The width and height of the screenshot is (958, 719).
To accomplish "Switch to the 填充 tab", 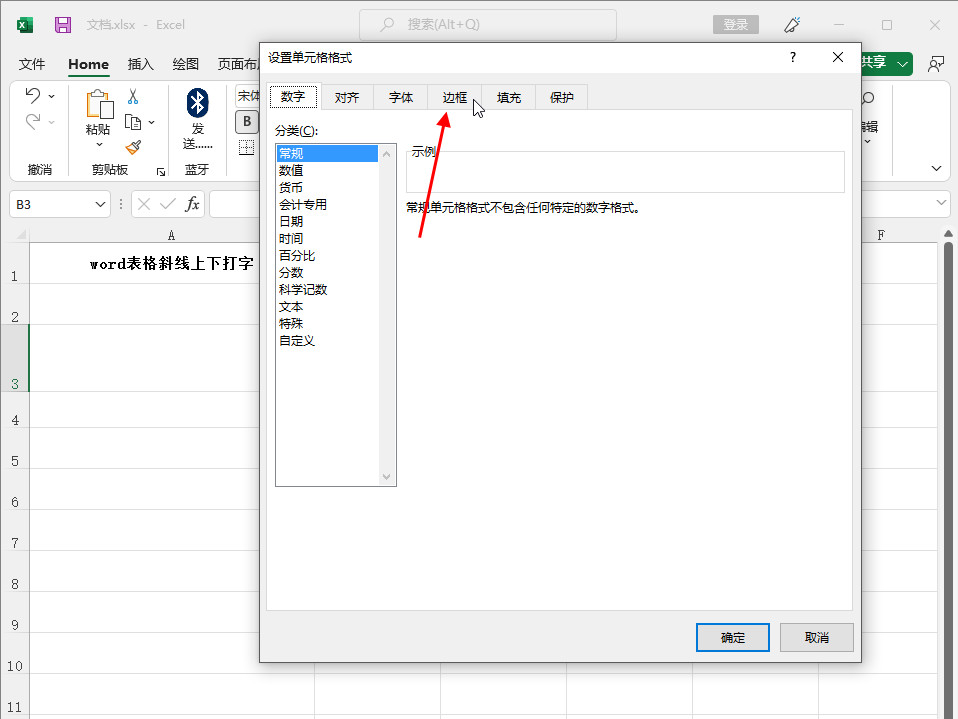I will pos(508,98).
